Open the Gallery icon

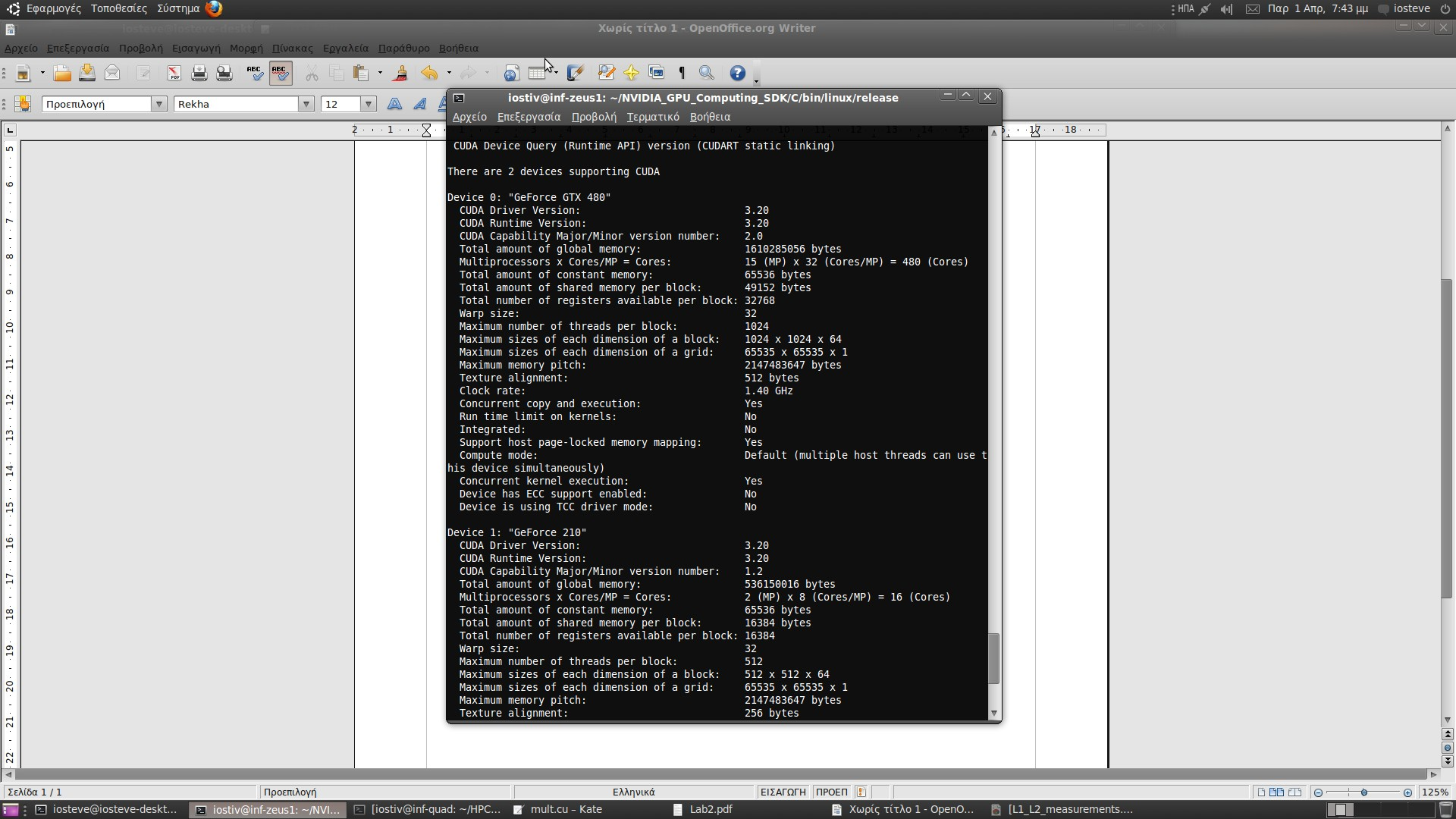pyautogui.click(x=657, y=73)
